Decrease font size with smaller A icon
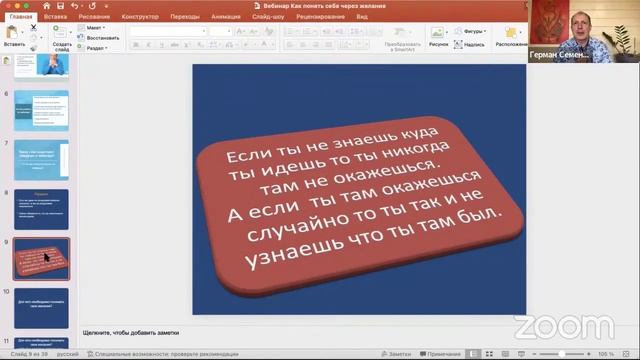Image resolution: width=640 pixels, height=360 pixels. tap(253, 31)
